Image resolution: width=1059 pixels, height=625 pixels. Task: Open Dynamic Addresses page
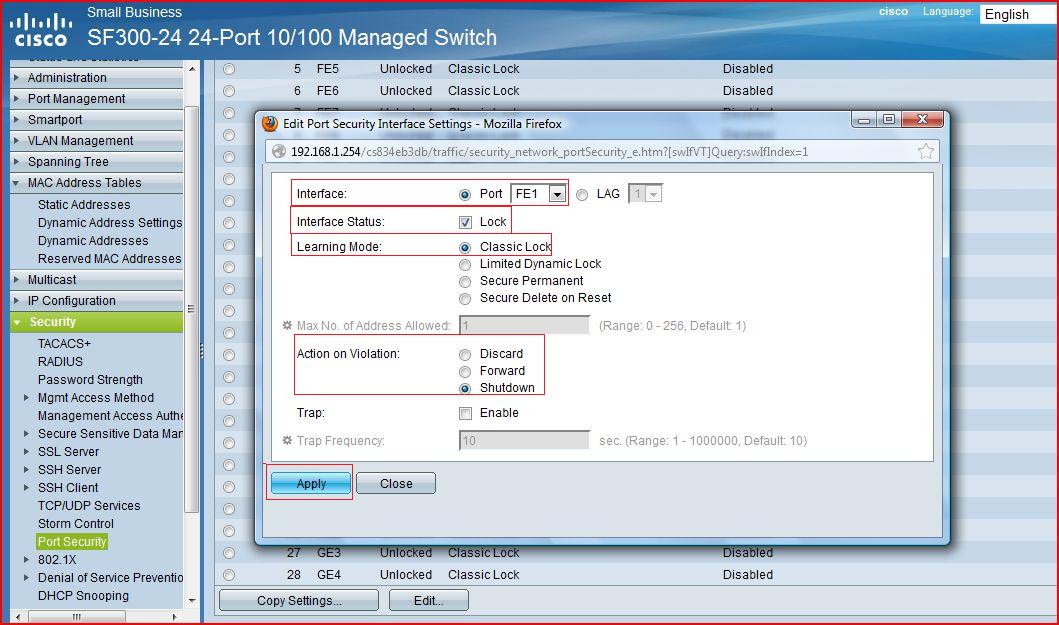(93, 241)
